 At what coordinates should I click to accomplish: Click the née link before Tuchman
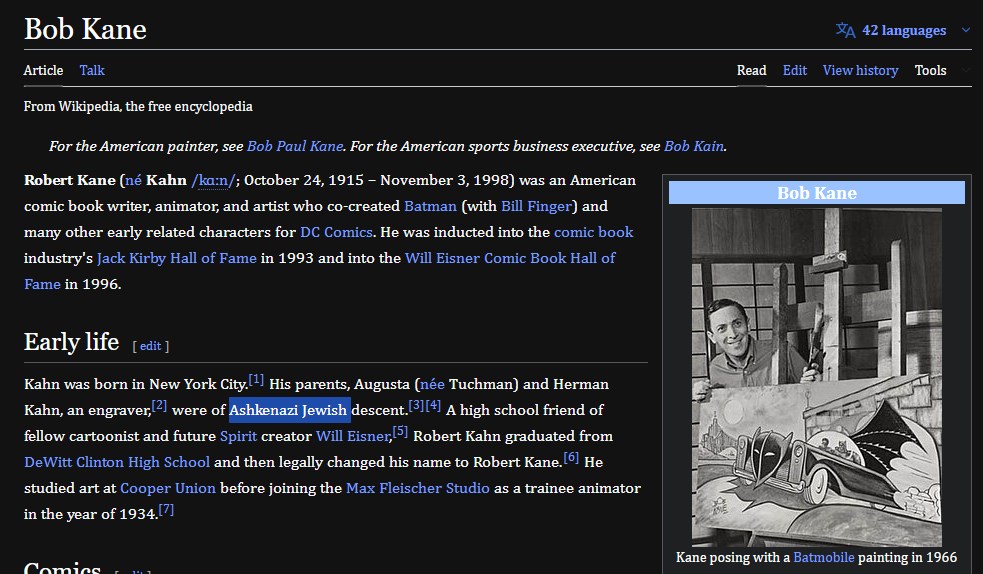432,384
